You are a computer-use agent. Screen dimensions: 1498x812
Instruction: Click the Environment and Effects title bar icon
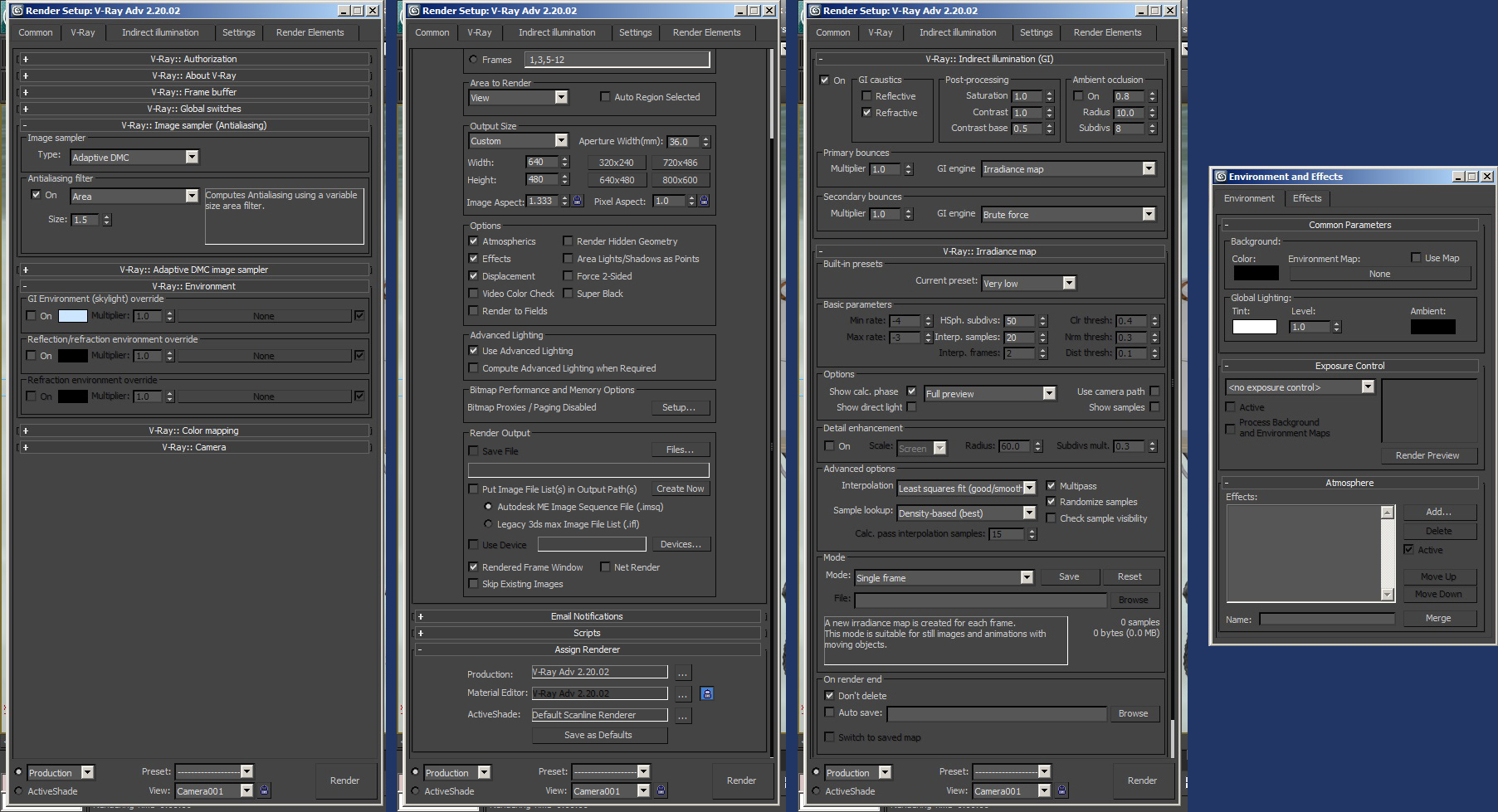click(x=1221, y=177)
